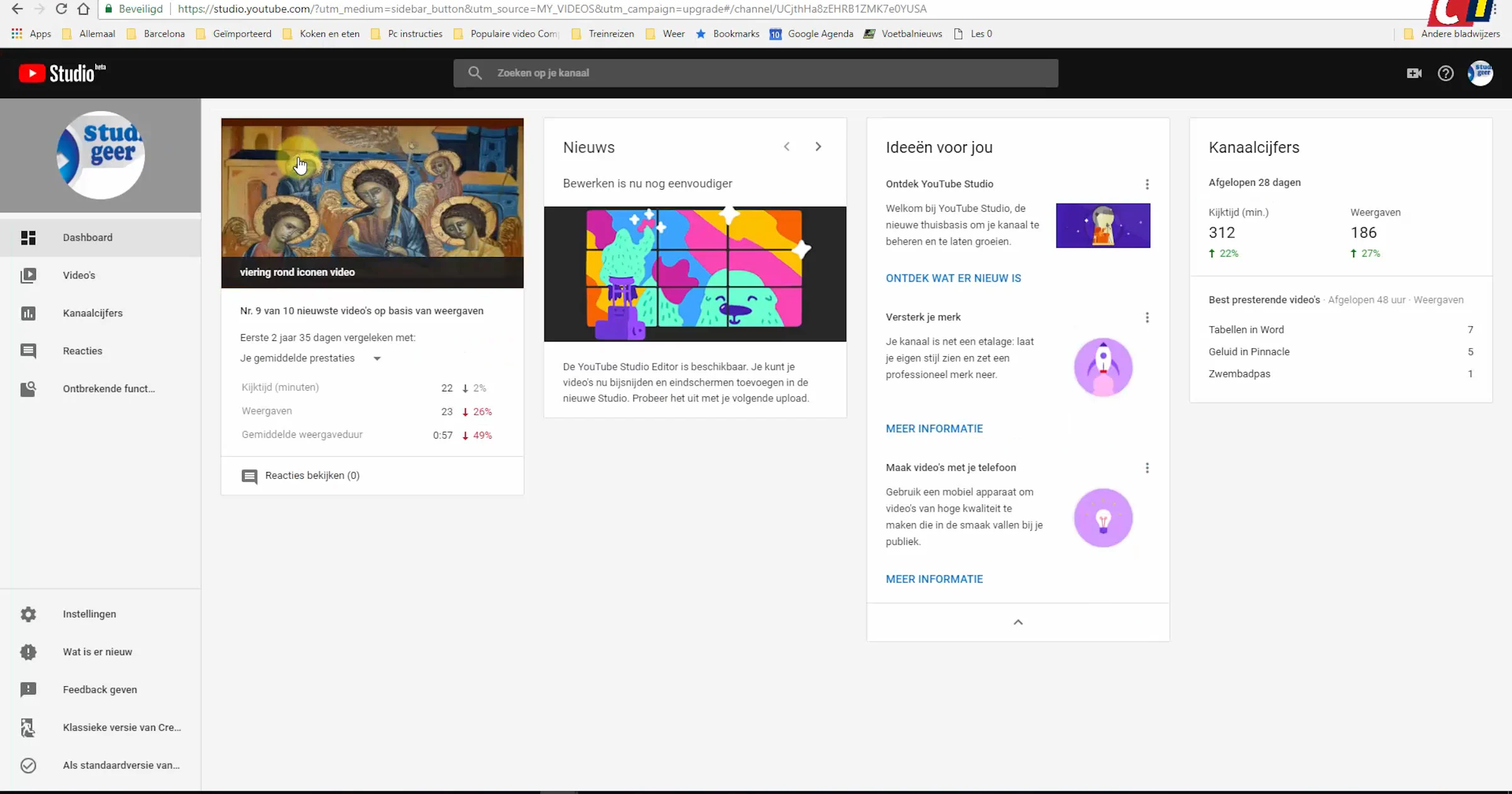Open the Weer bookmarks folder
1512x794 pixels.
tap(665, 33)
